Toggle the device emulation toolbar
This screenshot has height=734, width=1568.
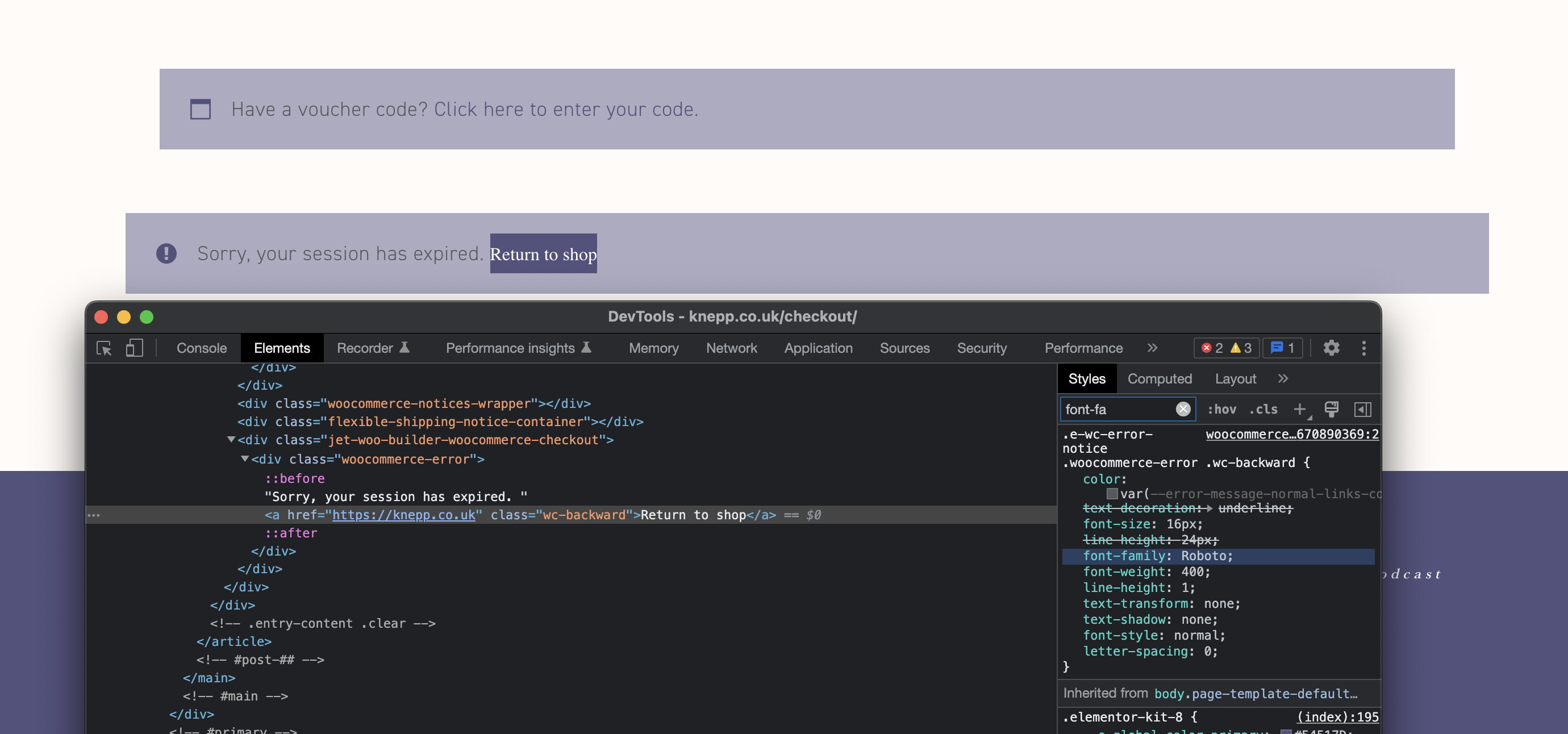coord(133,348)
